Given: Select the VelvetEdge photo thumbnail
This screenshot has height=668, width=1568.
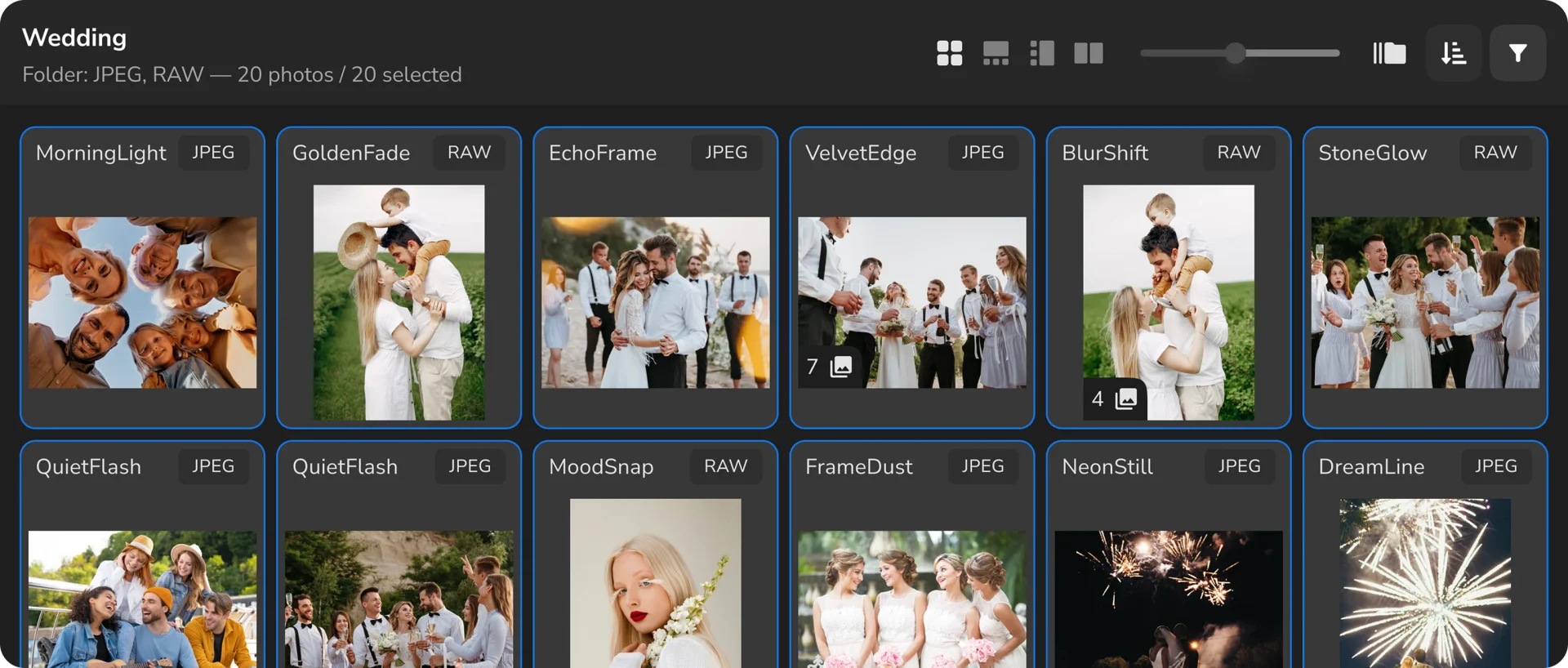Looking at the screenshot, I should pos(912,302).
